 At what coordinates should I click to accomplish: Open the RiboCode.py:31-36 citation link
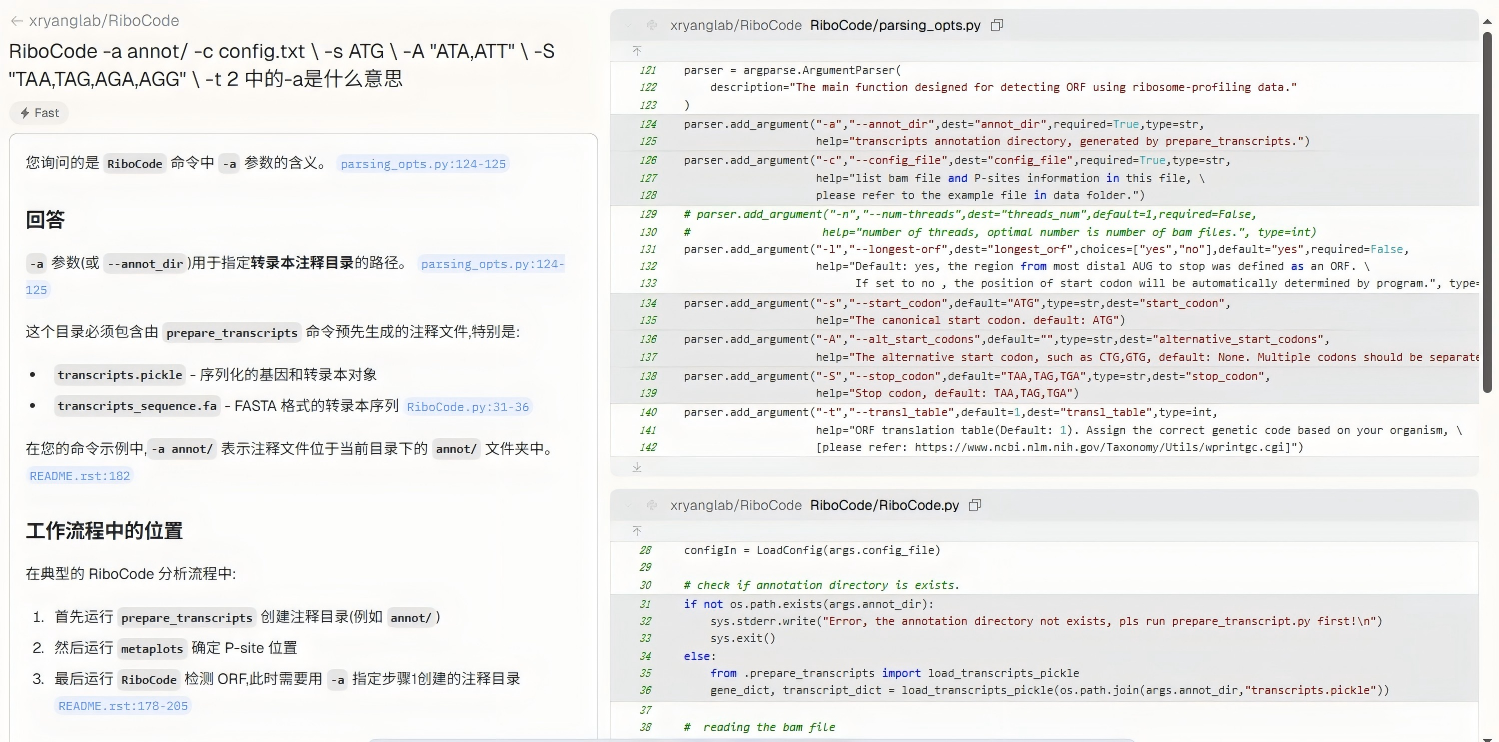pos(468,407)
